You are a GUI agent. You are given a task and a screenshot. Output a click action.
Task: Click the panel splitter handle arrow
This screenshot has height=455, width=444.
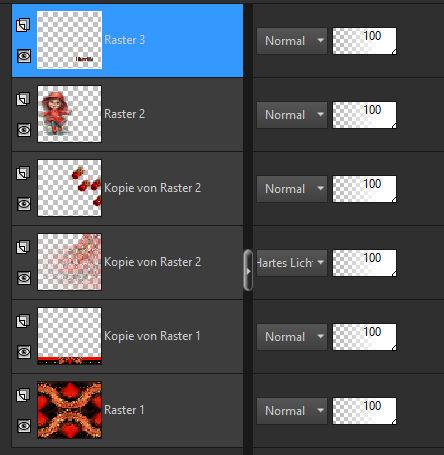[x=248, y=271]
